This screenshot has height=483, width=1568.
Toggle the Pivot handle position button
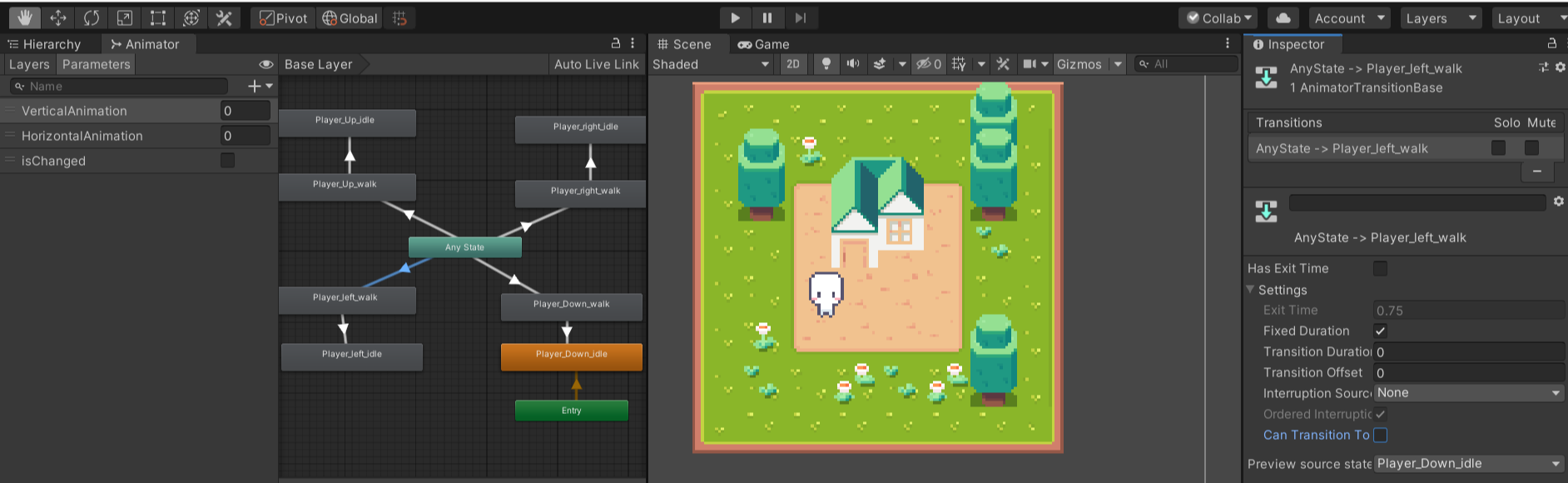[x=283, y=17]
